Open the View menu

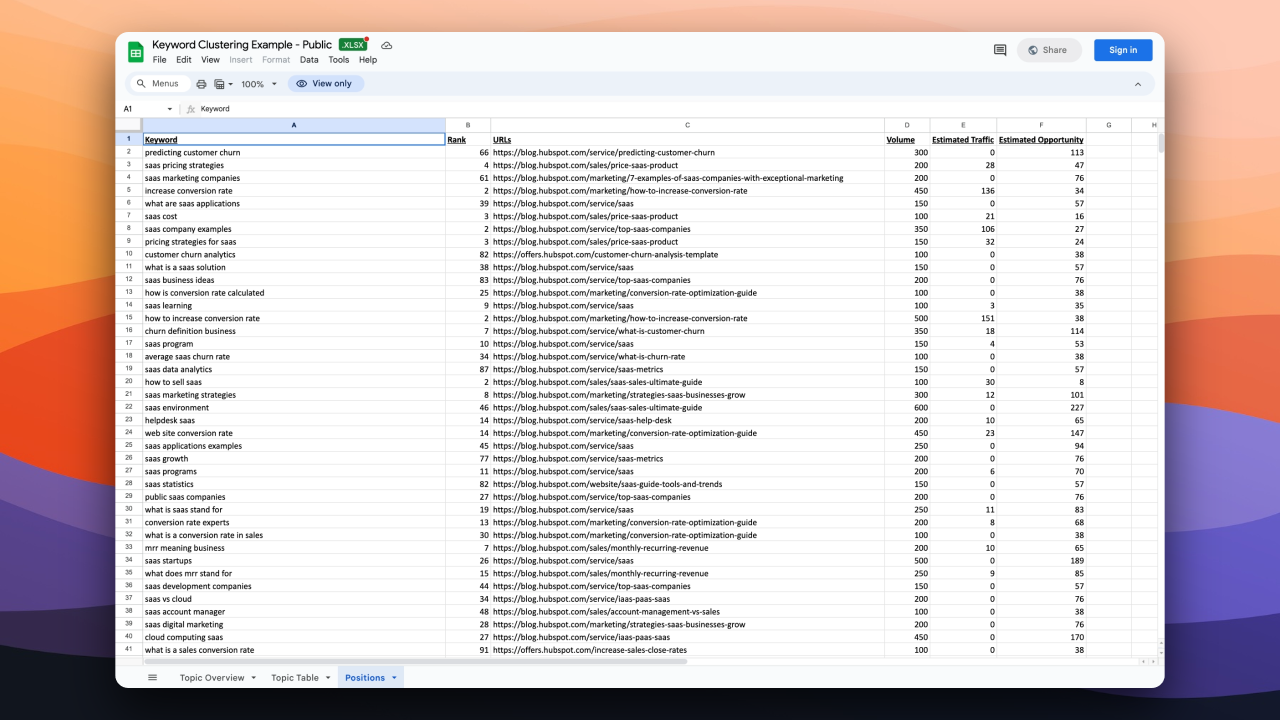[x=210, y=60]
